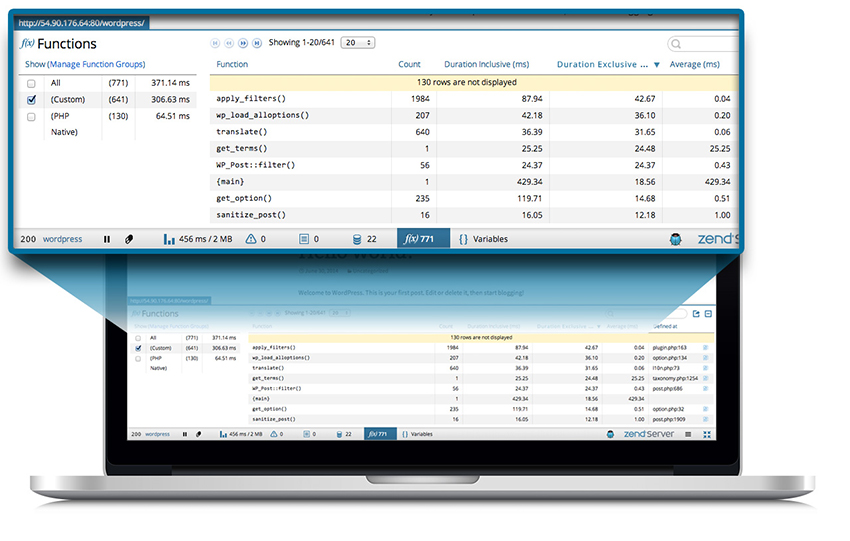Jump to last page of function results
Viewport: 850px width, 541px height.
[257, 43]
